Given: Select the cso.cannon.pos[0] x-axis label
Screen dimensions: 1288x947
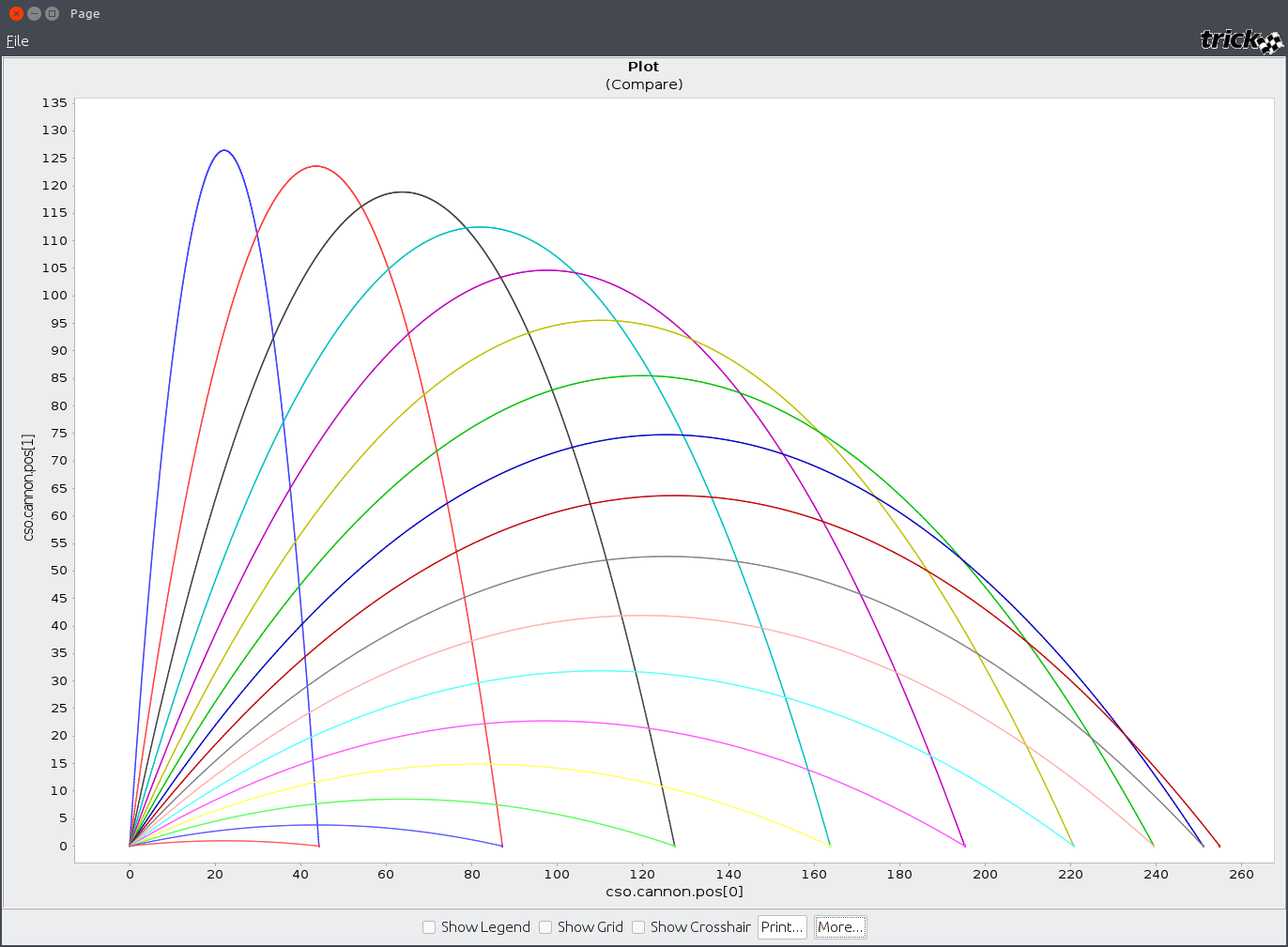Looking at the screenshot, I should point(674,892).
